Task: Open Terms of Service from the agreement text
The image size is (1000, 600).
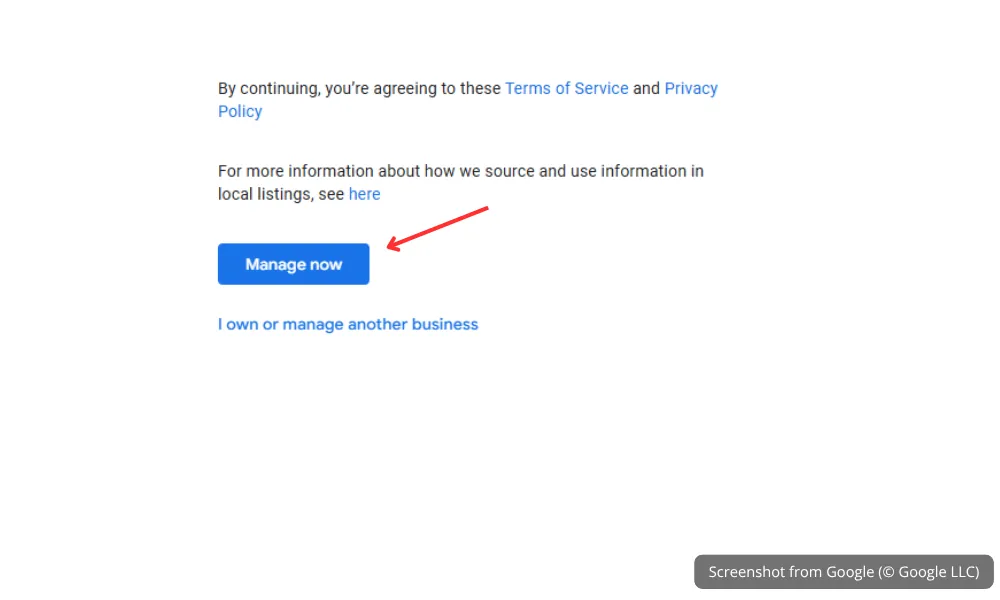Action: 566,88
